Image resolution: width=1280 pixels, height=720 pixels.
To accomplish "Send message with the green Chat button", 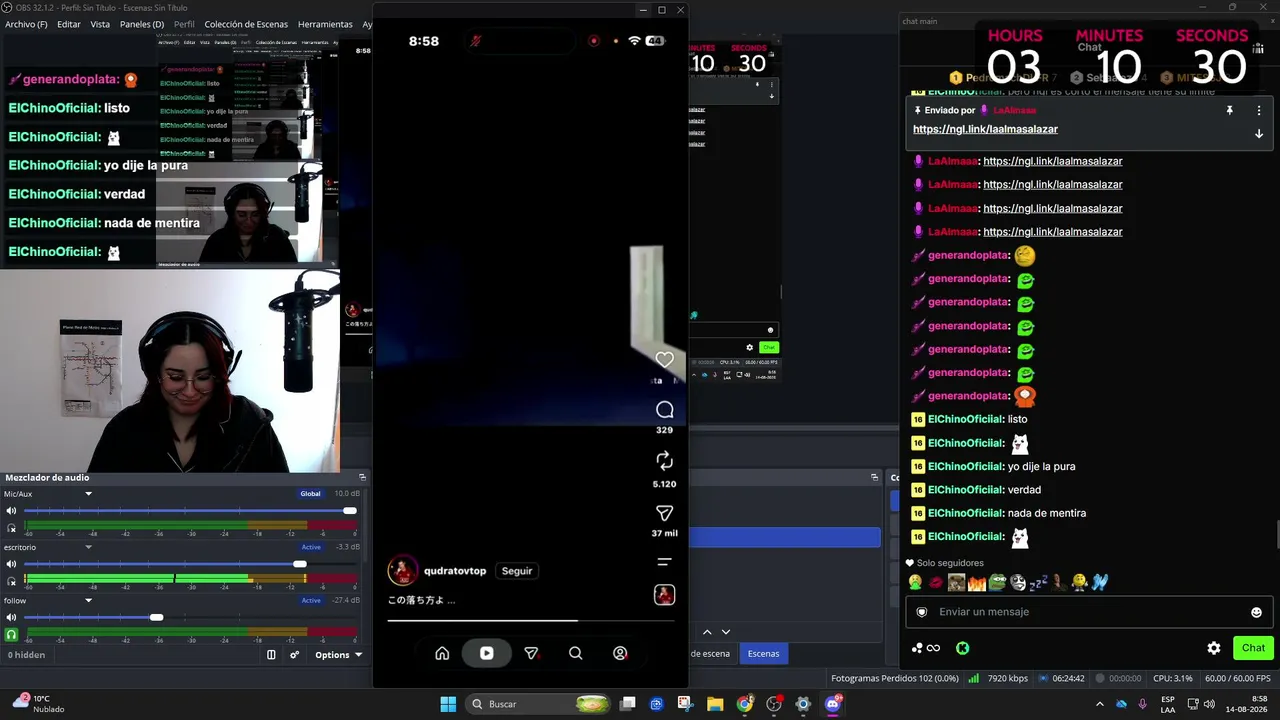I will click(x=1253, y=648).
